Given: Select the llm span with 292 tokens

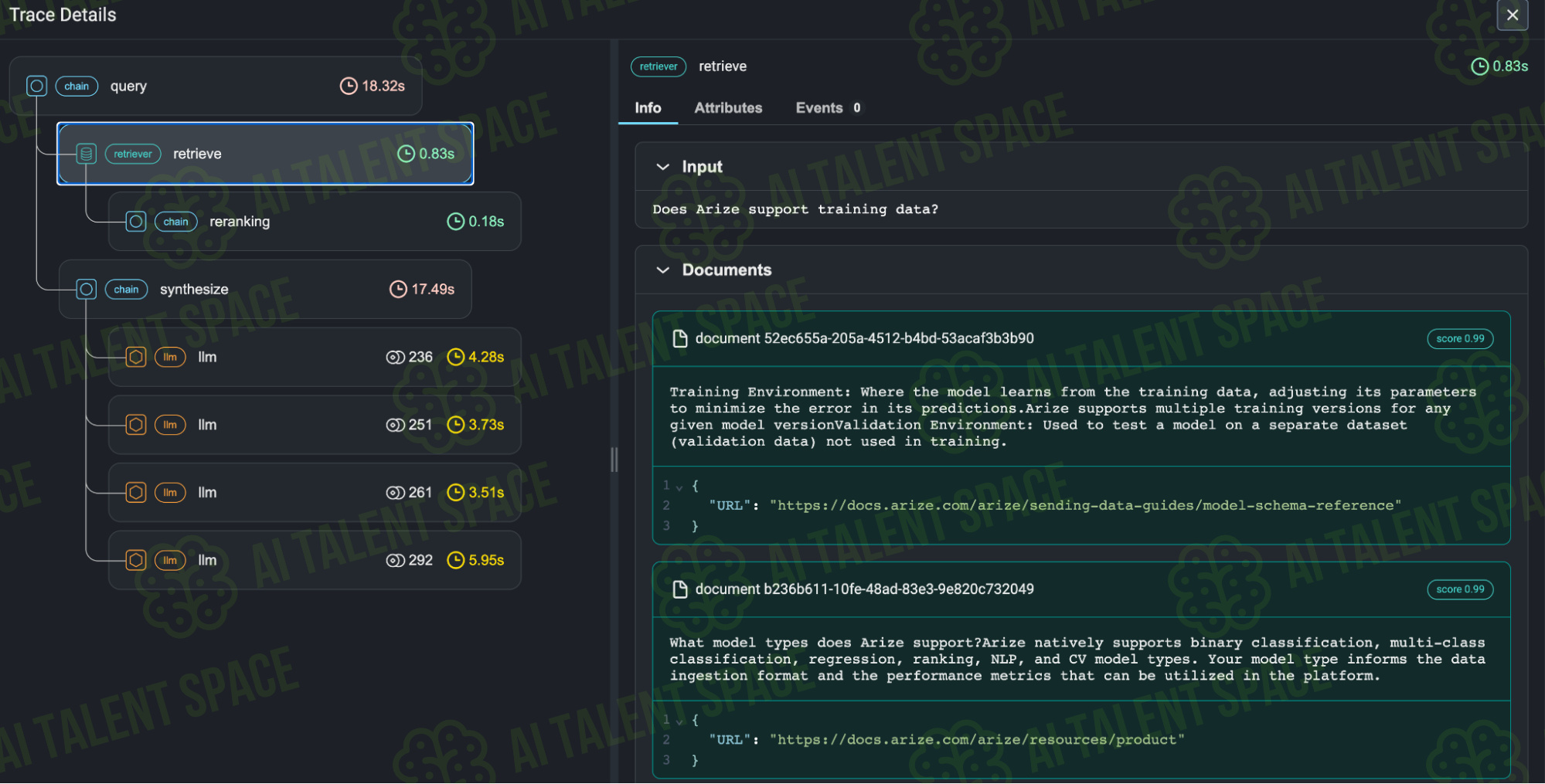Looking at the screenshot, I should 315,560.
